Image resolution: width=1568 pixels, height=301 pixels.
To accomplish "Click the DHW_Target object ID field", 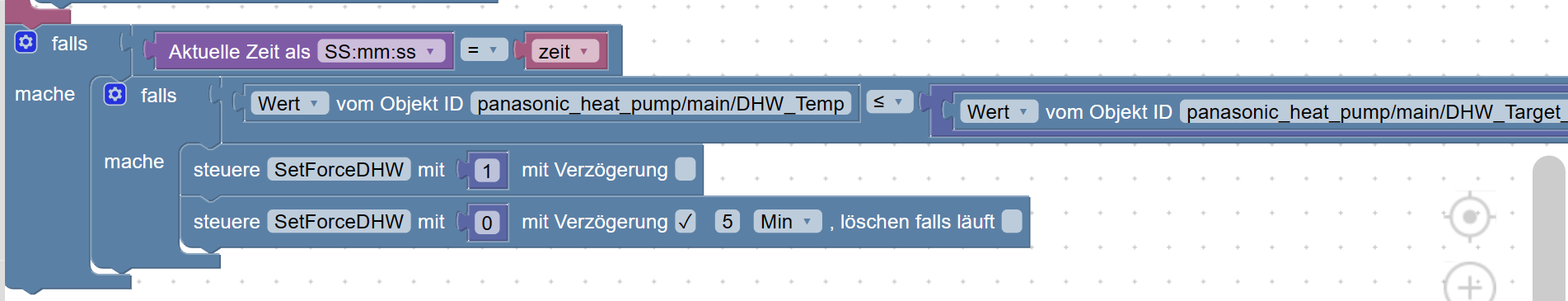I will (1374, 111).
